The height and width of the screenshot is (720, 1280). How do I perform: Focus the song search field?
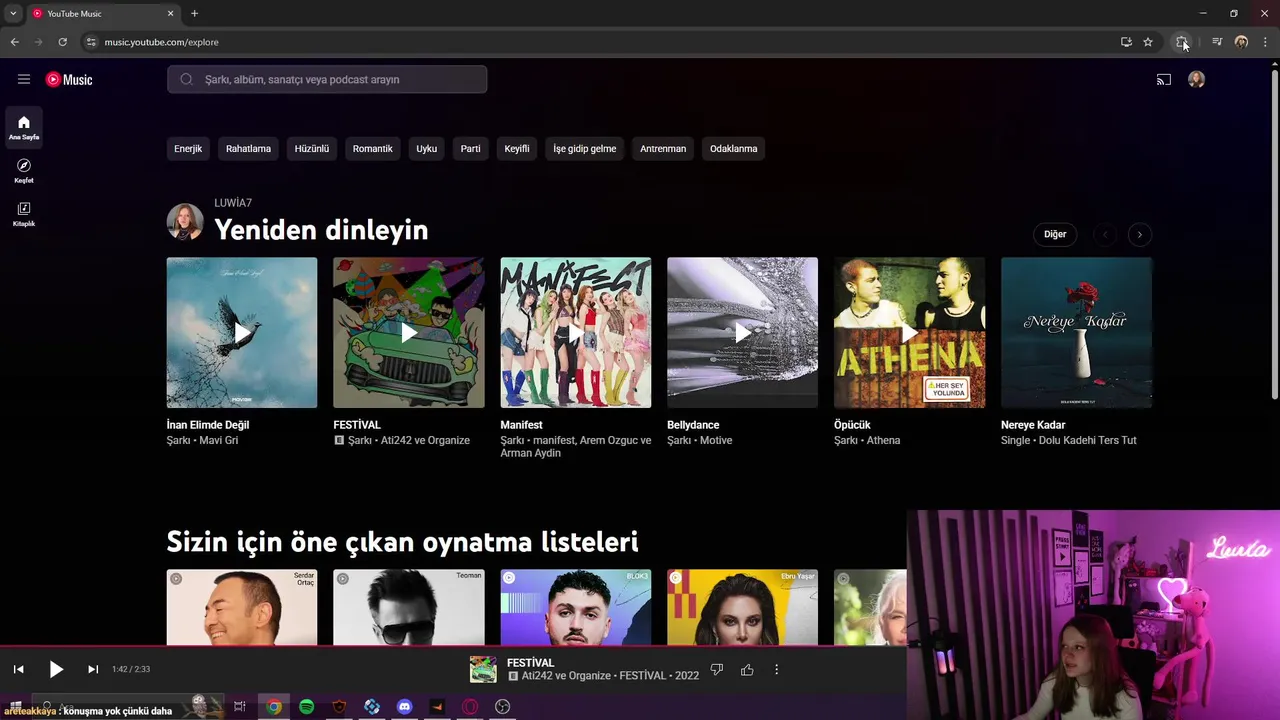pos(327,79)
